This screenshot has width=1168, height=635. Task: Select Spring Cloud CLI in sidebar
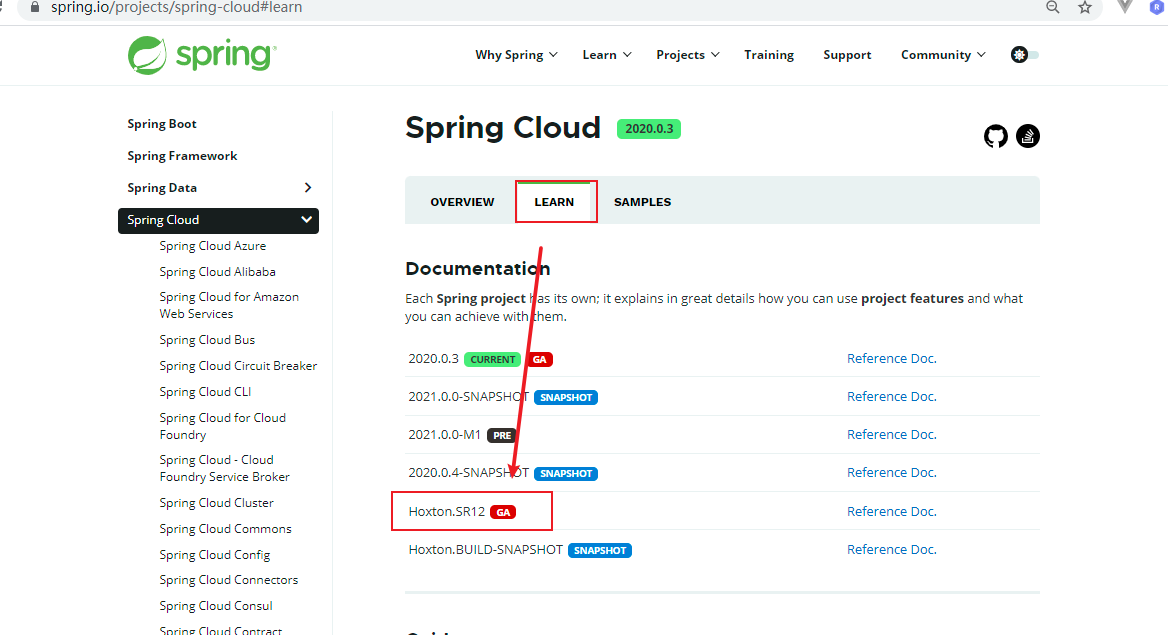[205, 392]
